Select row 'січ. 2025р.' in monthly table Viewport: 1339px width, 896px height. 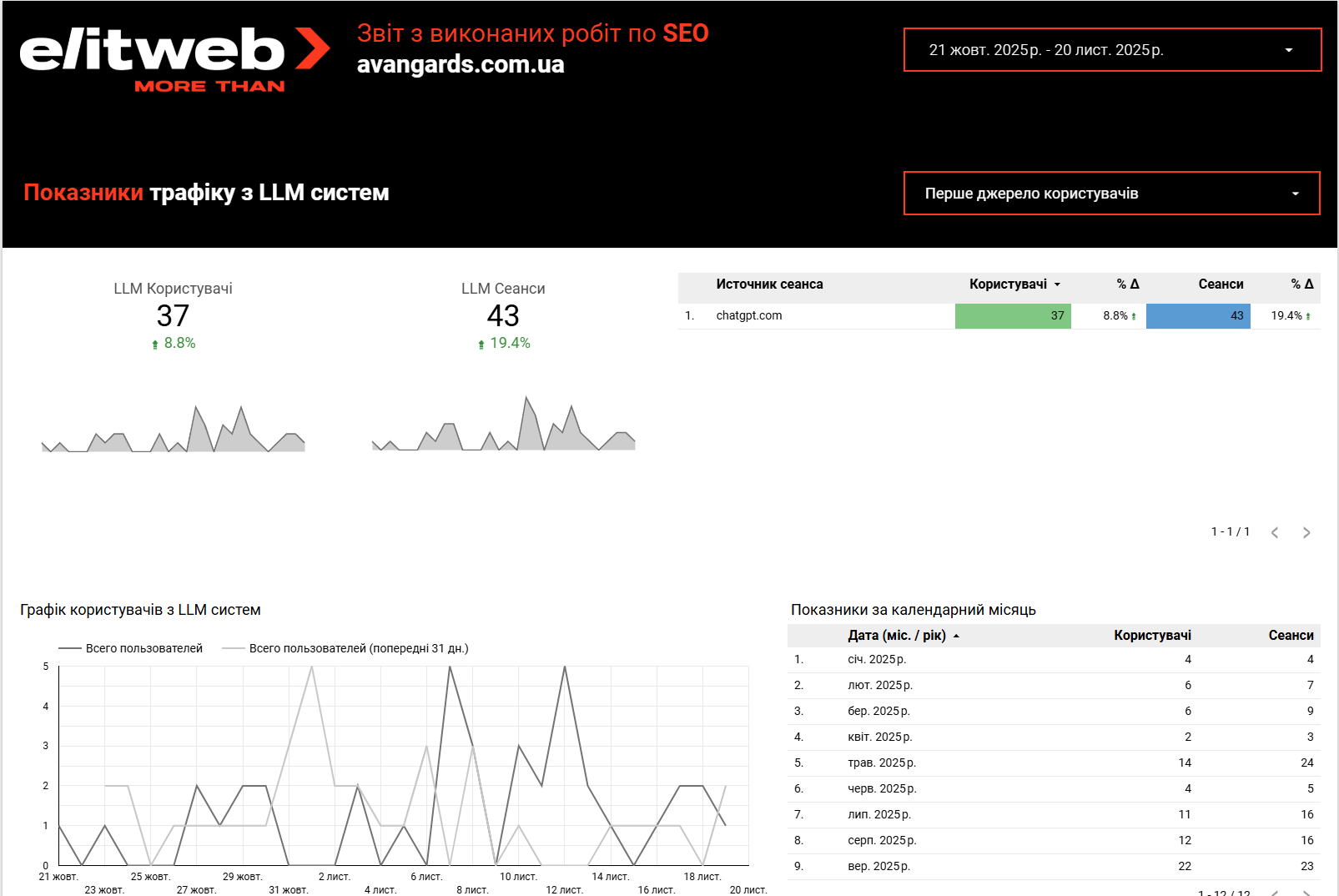1054,660
